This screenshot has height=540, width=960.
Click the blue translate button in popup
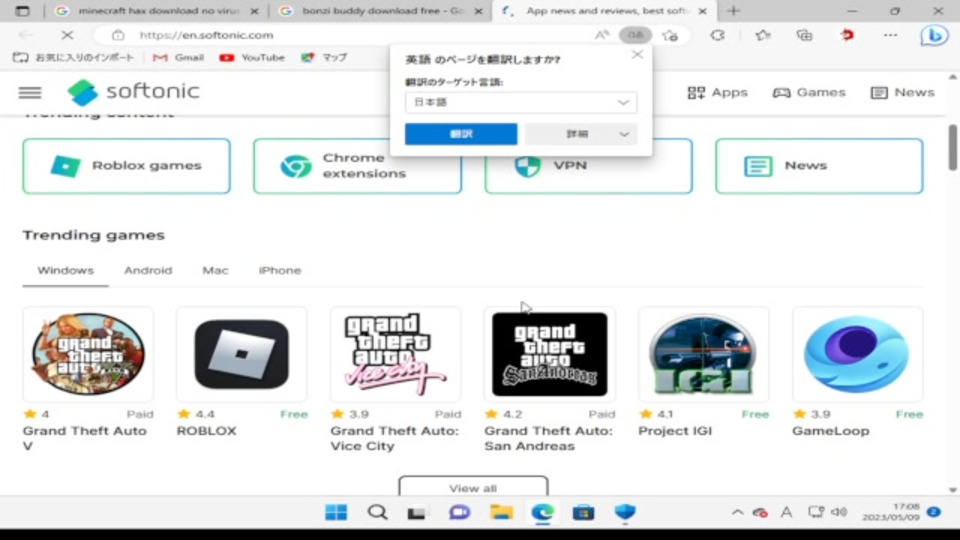461,134
